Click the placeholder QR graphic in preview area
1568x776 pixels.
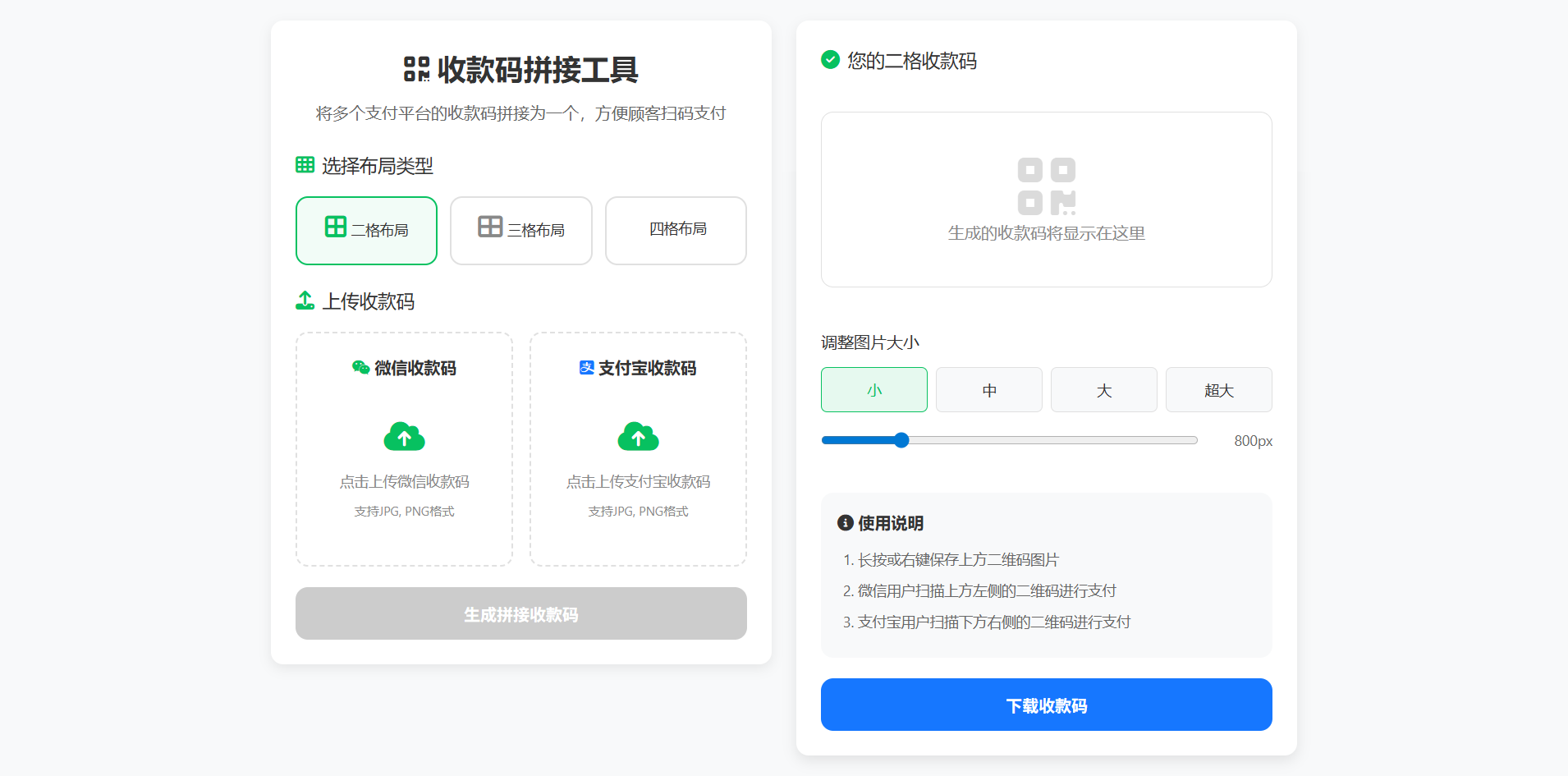click(x=1046, y=184)
